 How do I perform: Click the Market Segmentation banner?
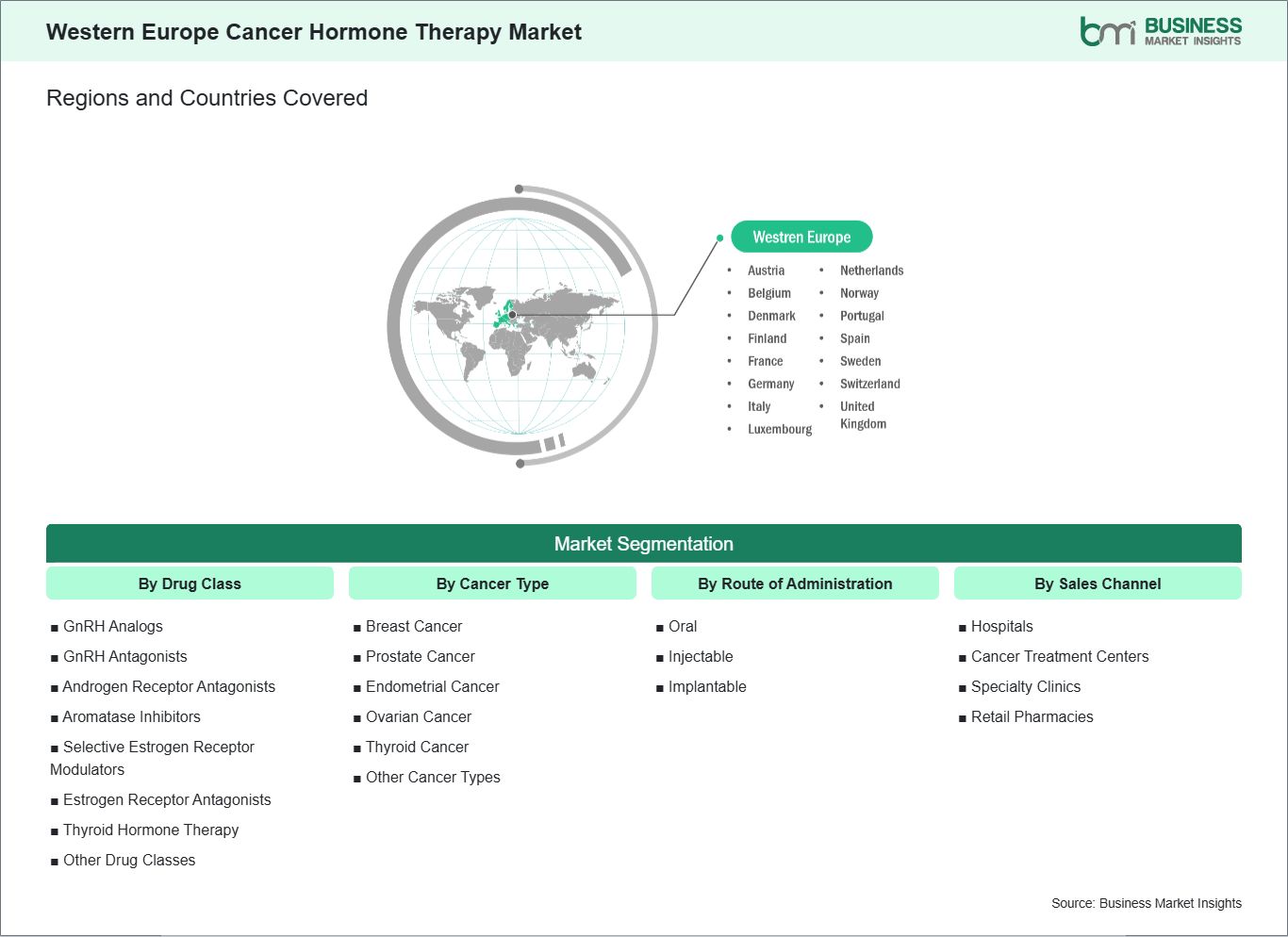coord(644,544)
